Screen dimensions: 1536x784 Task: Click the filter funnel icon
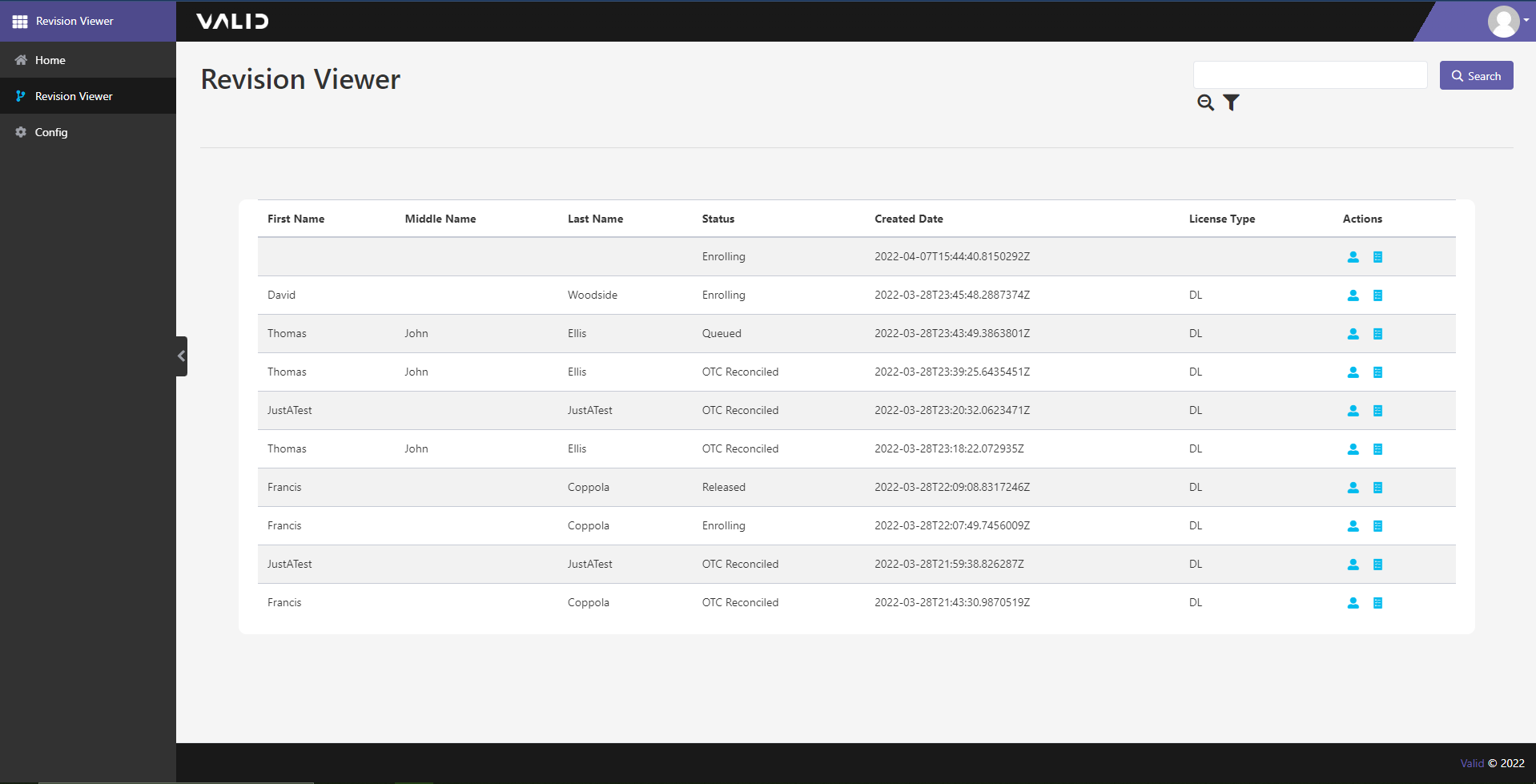tap(1231, 103)
